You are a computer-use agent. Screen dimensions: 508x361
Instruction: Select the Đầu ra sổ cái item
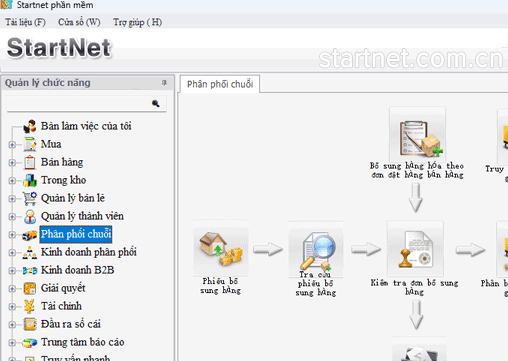click(70, 324)
